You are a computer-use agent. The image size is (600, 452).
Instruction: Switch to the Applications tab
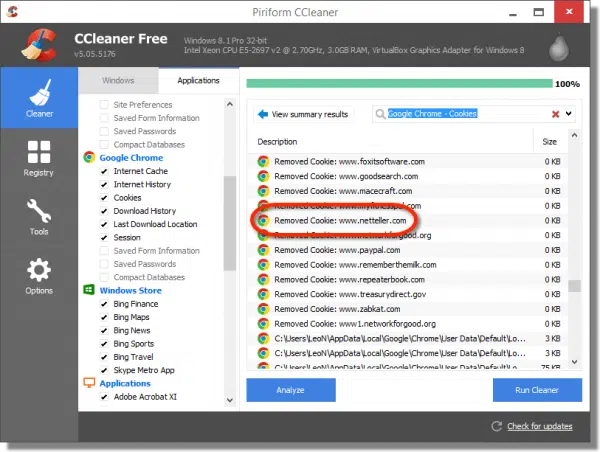[199, 80]
